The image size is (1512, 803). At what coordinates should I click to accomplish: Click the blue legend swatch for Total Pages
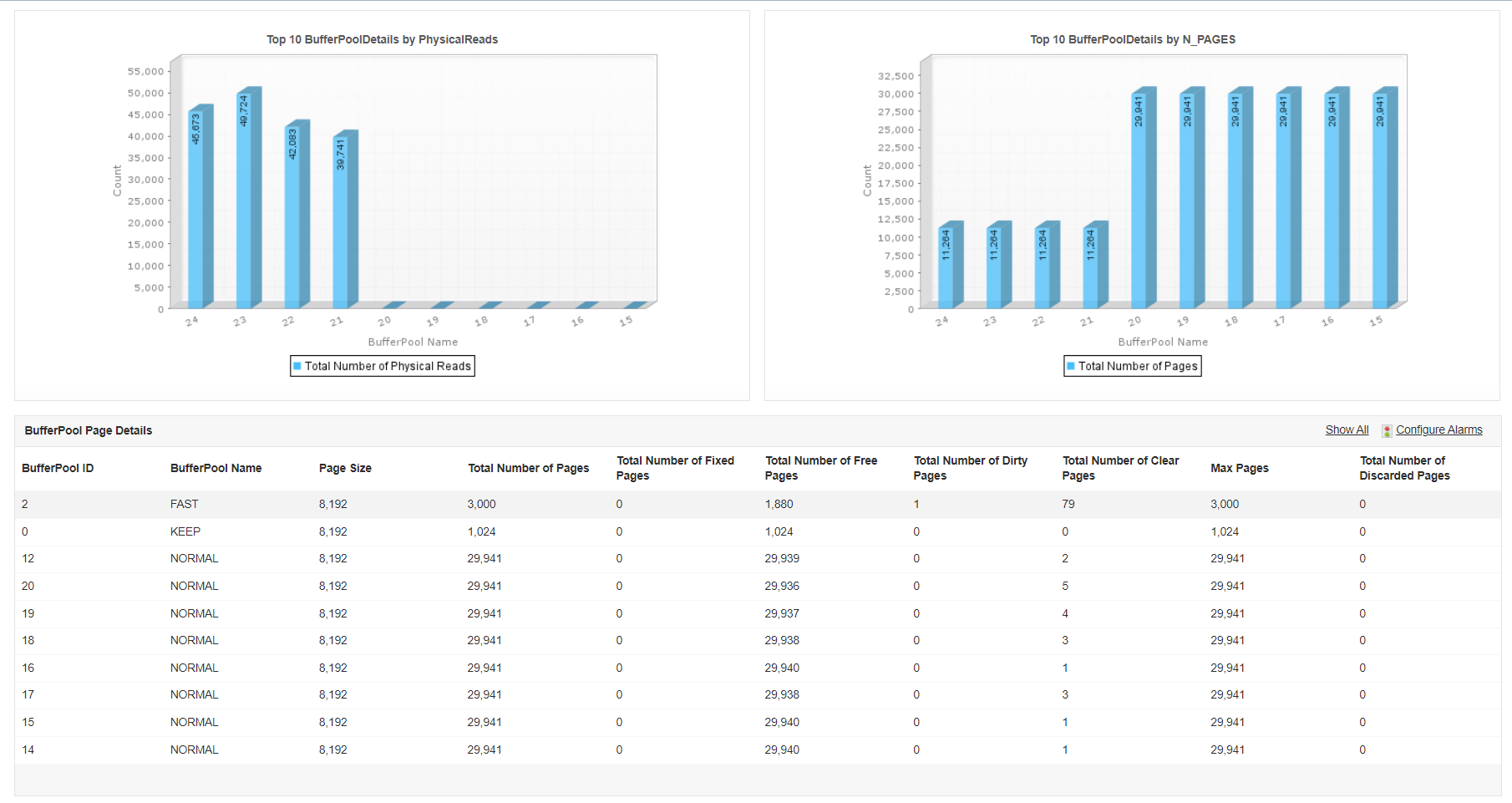(x=1070, y=366)
